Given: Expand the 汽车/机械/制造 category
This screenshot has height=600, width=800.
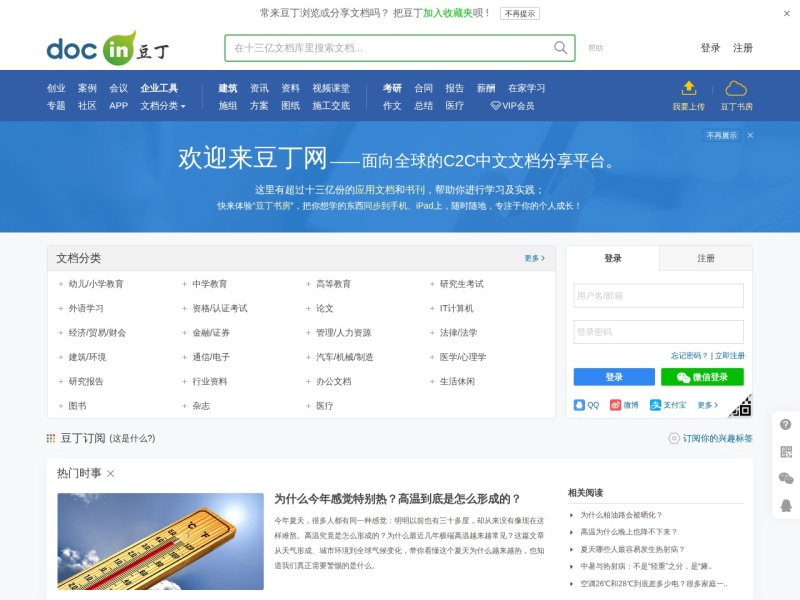Looking at the screenshot, I should click(x=308, y=357).
